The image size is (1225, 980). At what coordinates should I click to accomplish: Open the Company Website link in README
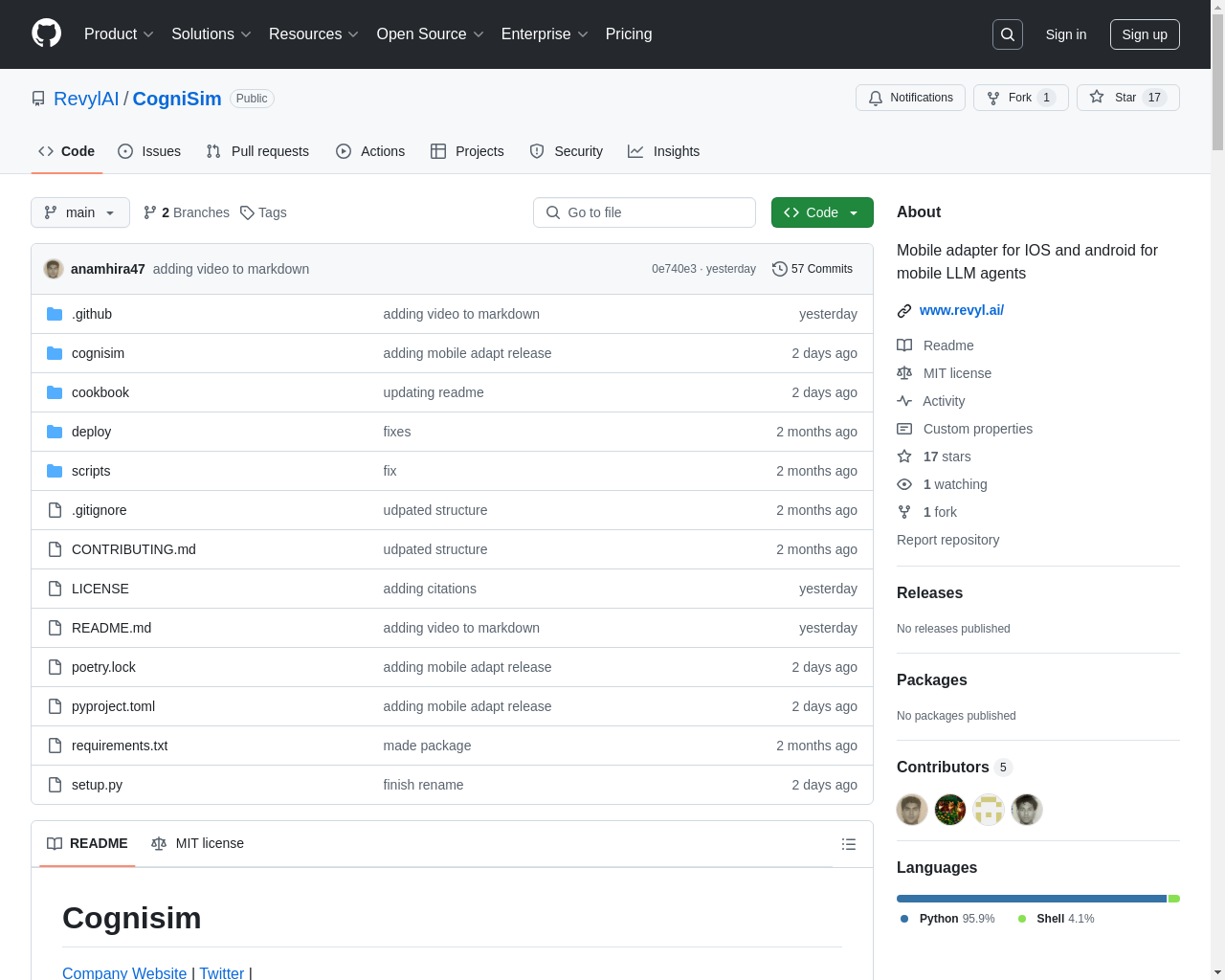tap(124, 972)
